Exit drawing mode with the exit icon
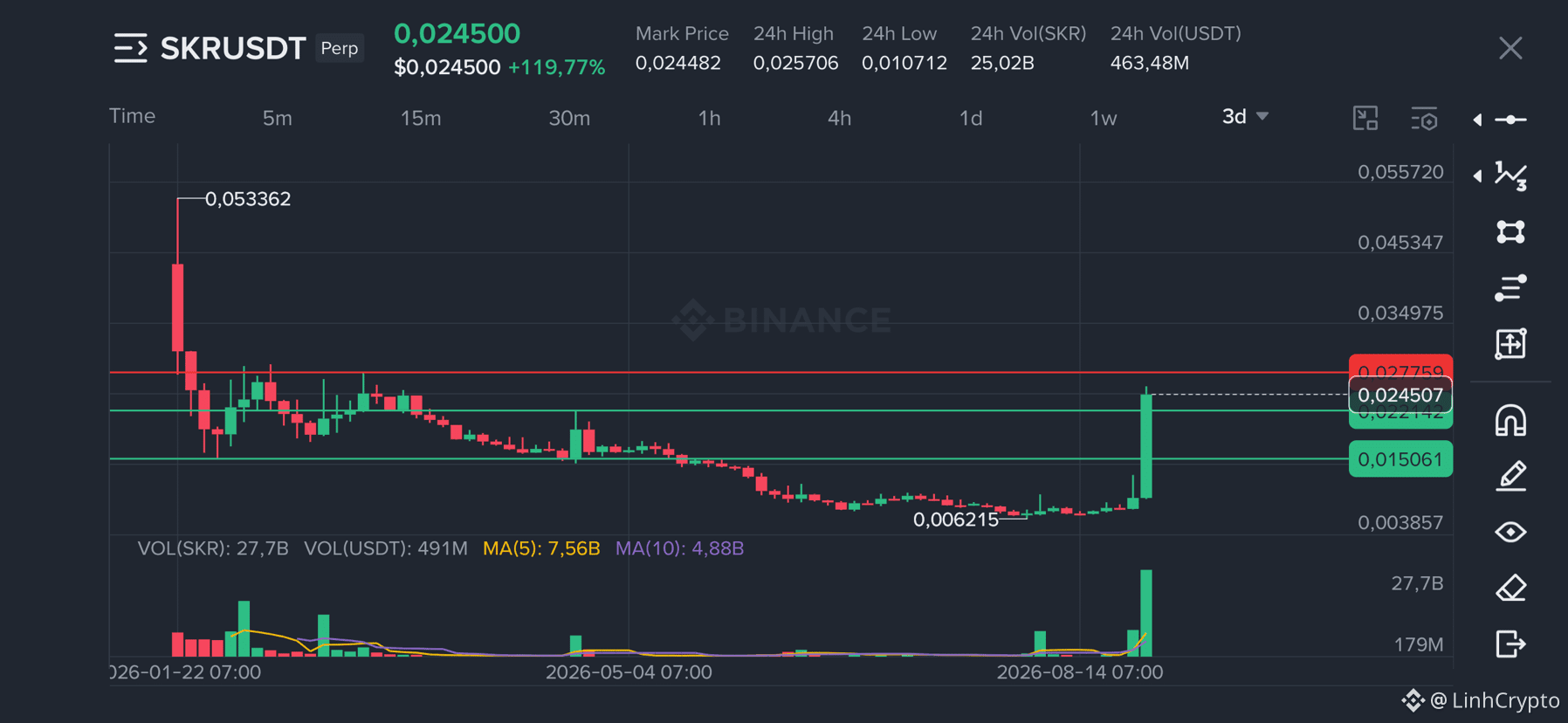Image resolution: width=1568 pixels, height=723 pixels. [x=1511, y=644]
